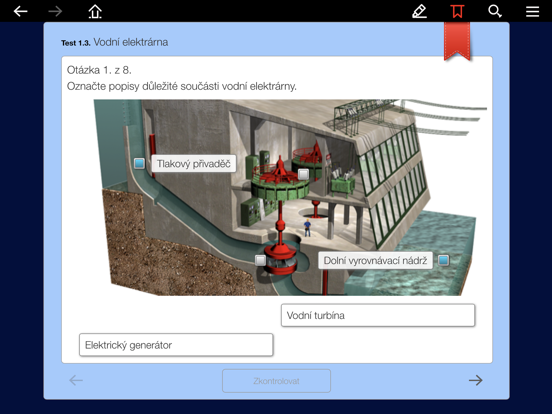The image size is (552, 414).
Task: Click the Zkontrolovat check button
Action: pyautogui.click(x=276, y=381)
